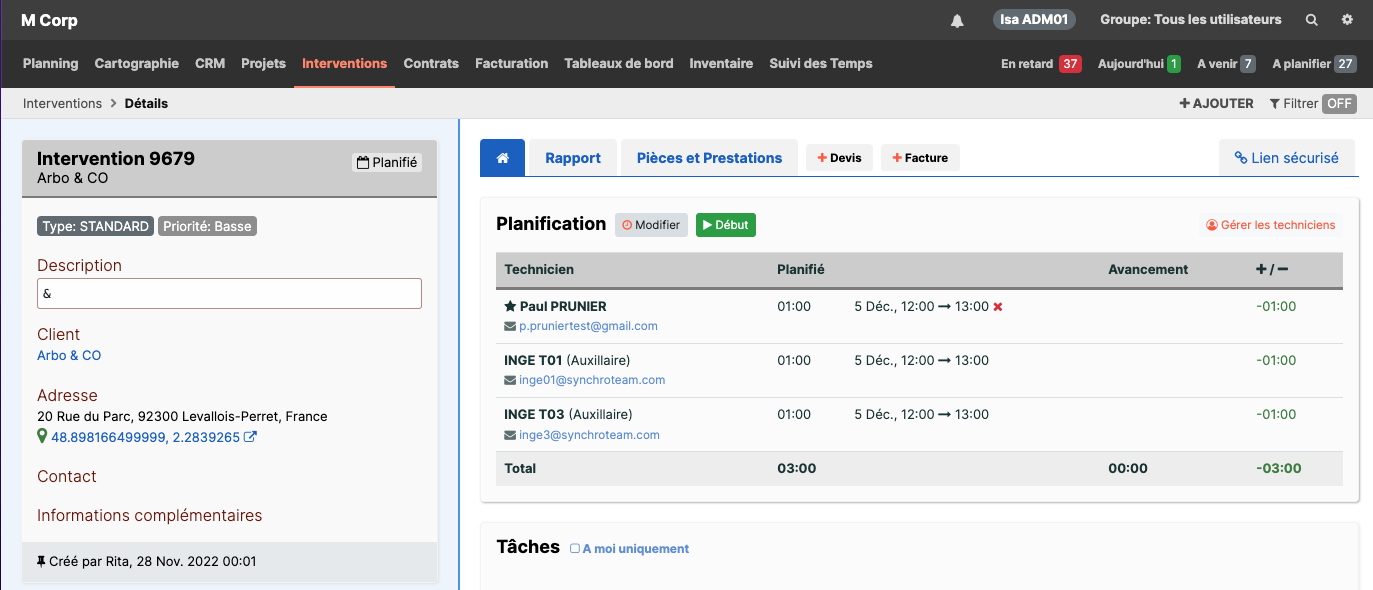This screenshot has width=1373, height=590.
Task: Switch to the Rapport tab
Action: point(573,158)
